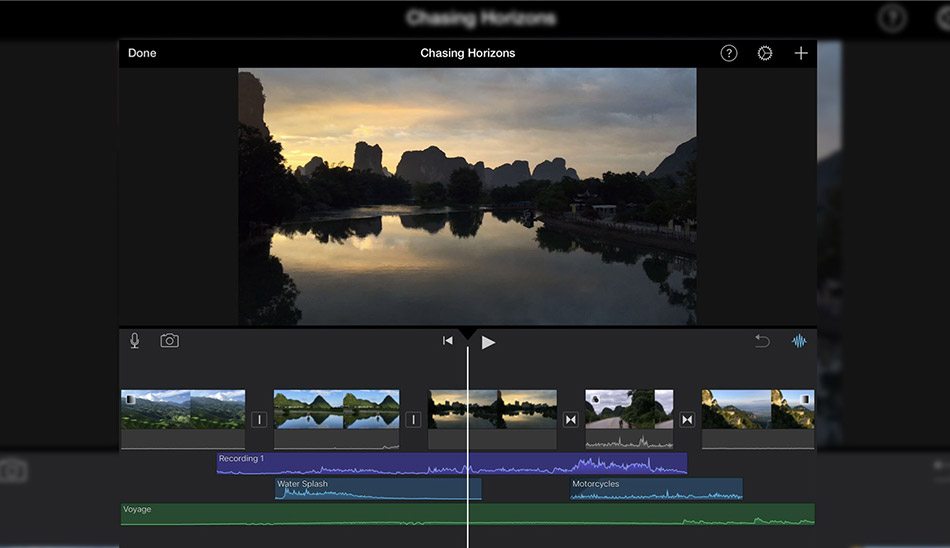The width and height of the screenshot is (950, 548).
Task: Select the green hills lake reflection clip
Action: pos(336,419)
